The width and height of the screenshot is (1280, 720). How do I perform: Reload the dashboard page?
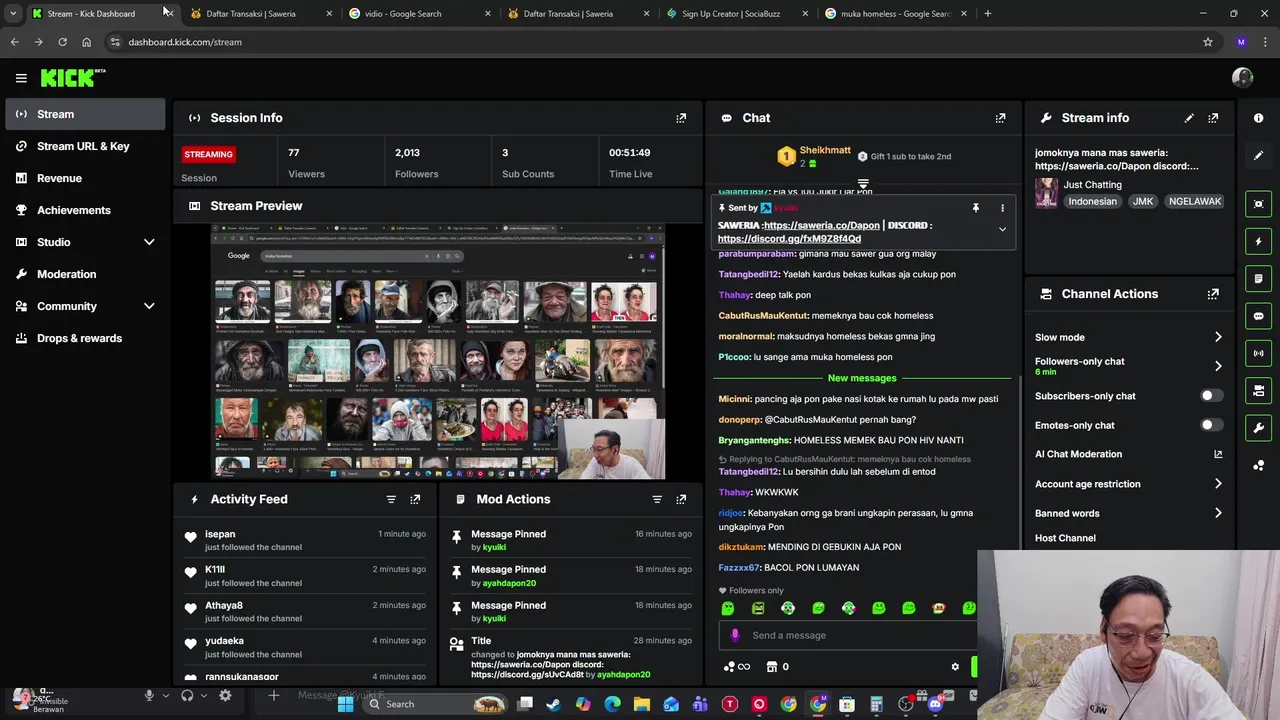click(x=62, y=42)
